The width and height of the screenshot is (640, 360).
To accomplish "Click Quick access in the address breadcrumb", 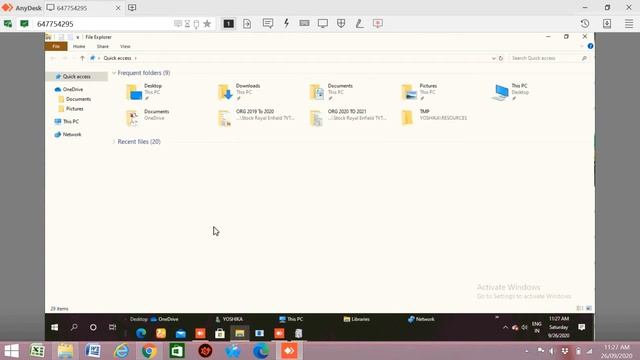I will point(117,58).
